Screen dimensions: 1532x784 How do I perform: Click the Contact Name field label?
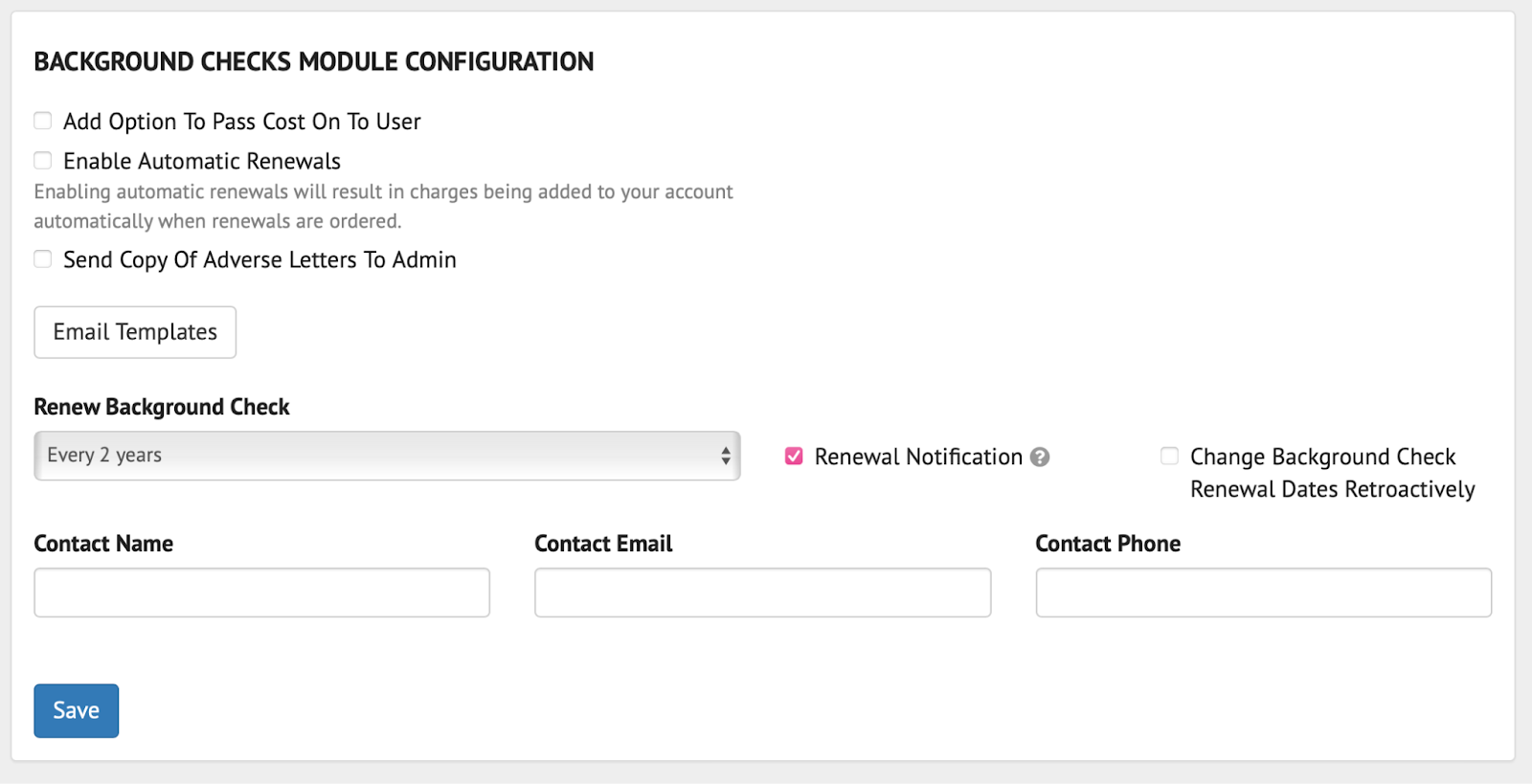[103, 544]
